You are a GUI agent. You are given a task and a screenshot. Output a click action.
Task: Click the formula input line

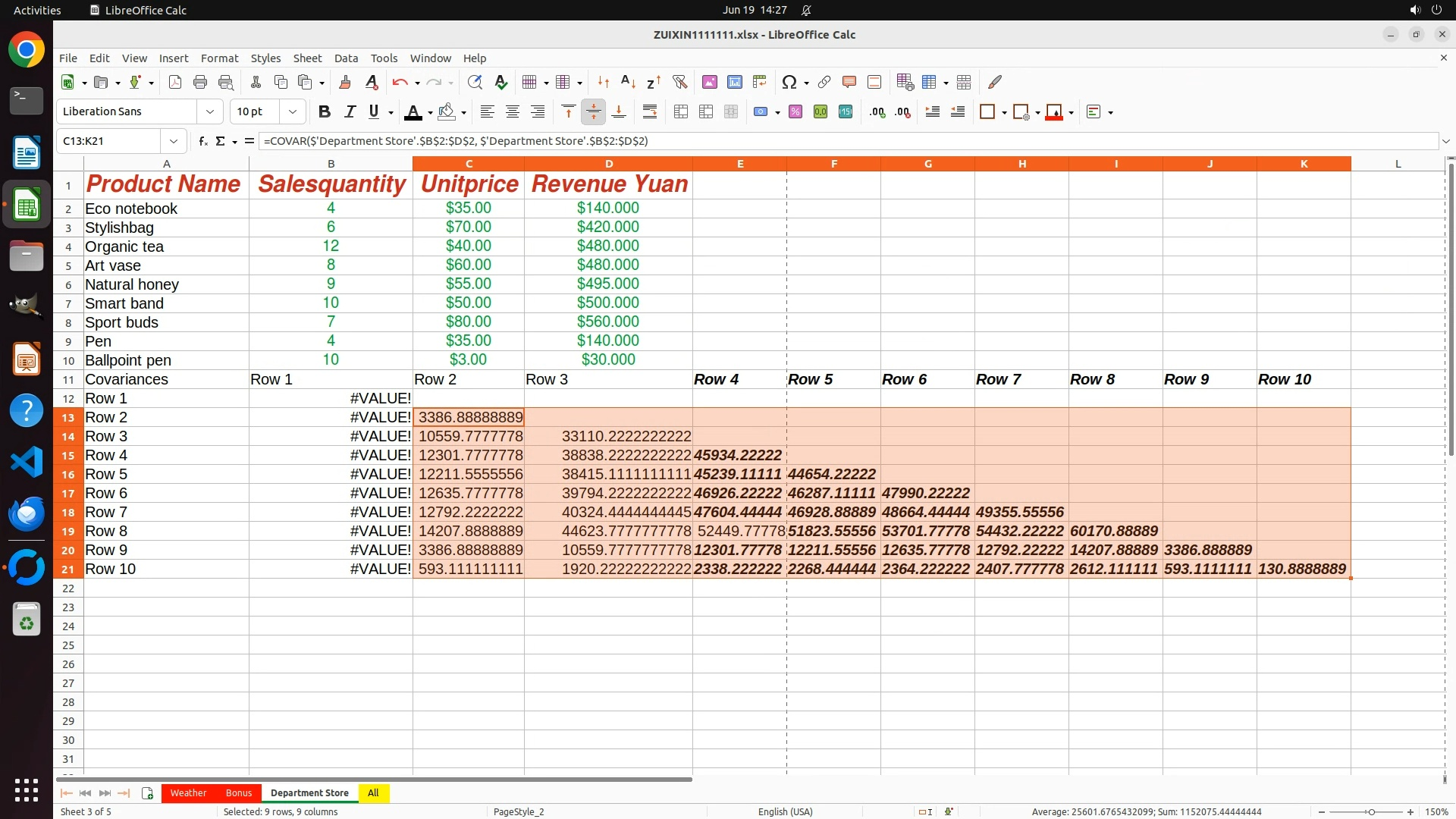pyautogui.click(x=834, y=141)
